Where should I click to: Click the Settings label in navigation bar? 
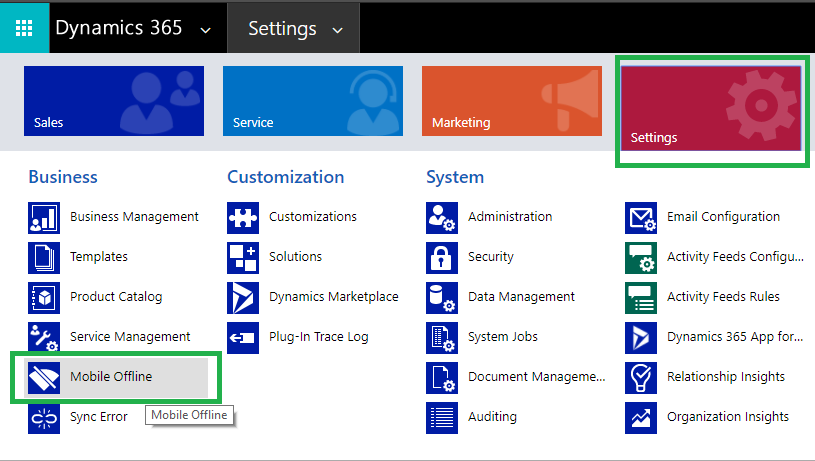[x=282, y=29]
